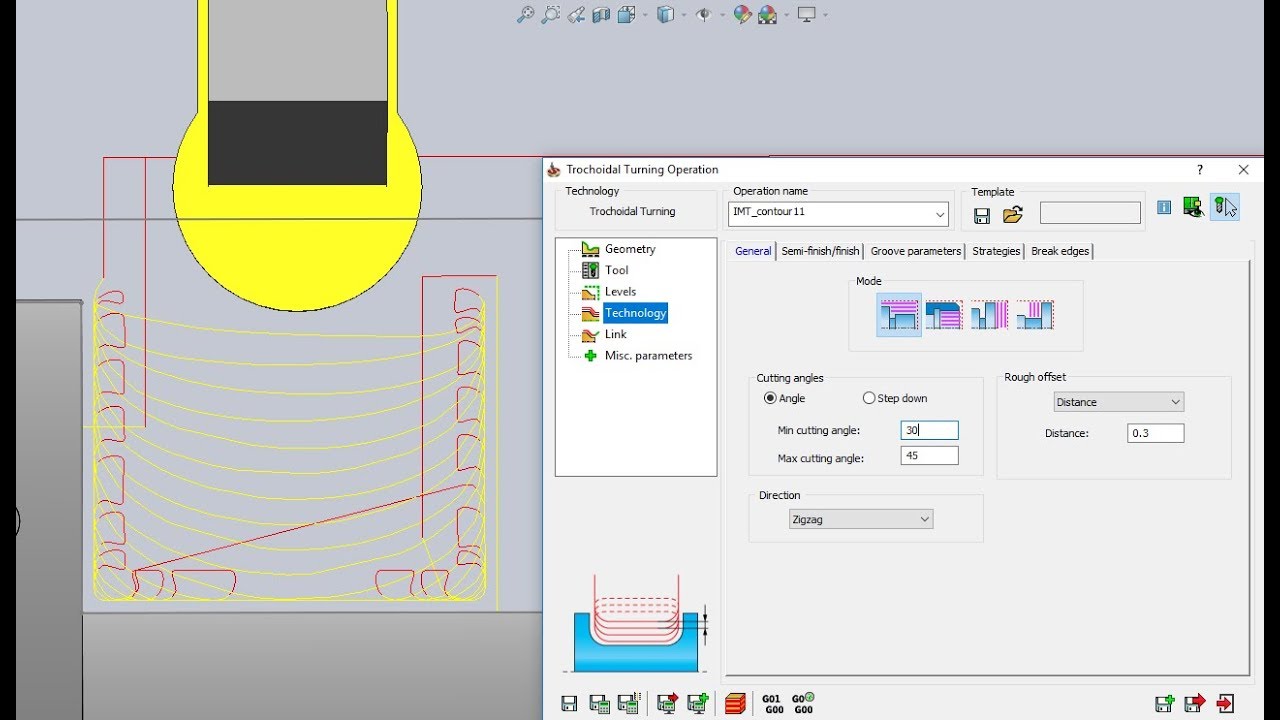The image size is (1280, 720).
Task: Expand the Apply Scene dropdown arrow
Action: pos(786,15)
